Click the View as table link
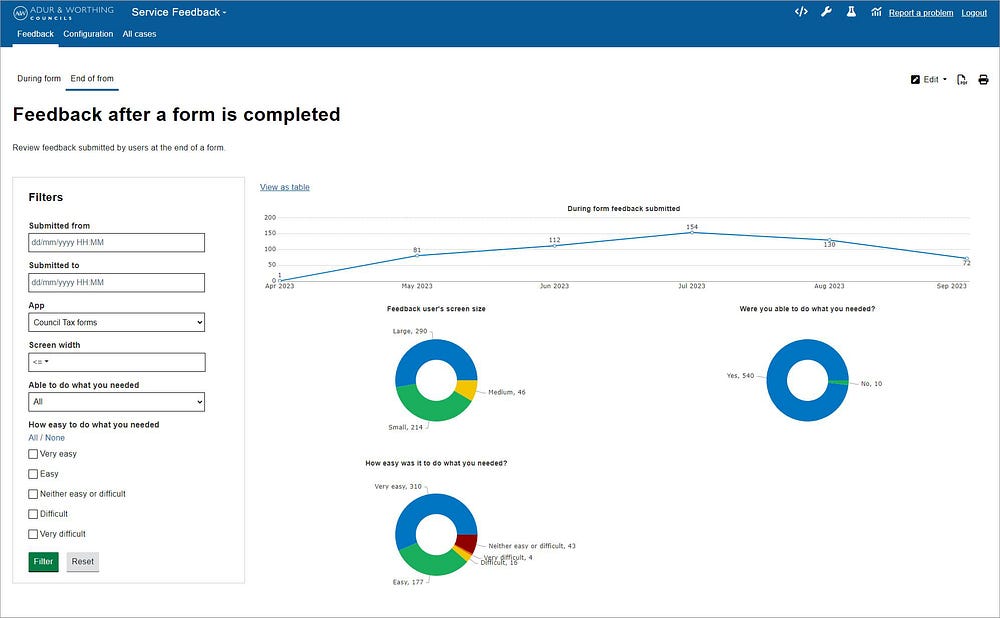This screenshot has width=1000, height=618. tap(284, 187)
